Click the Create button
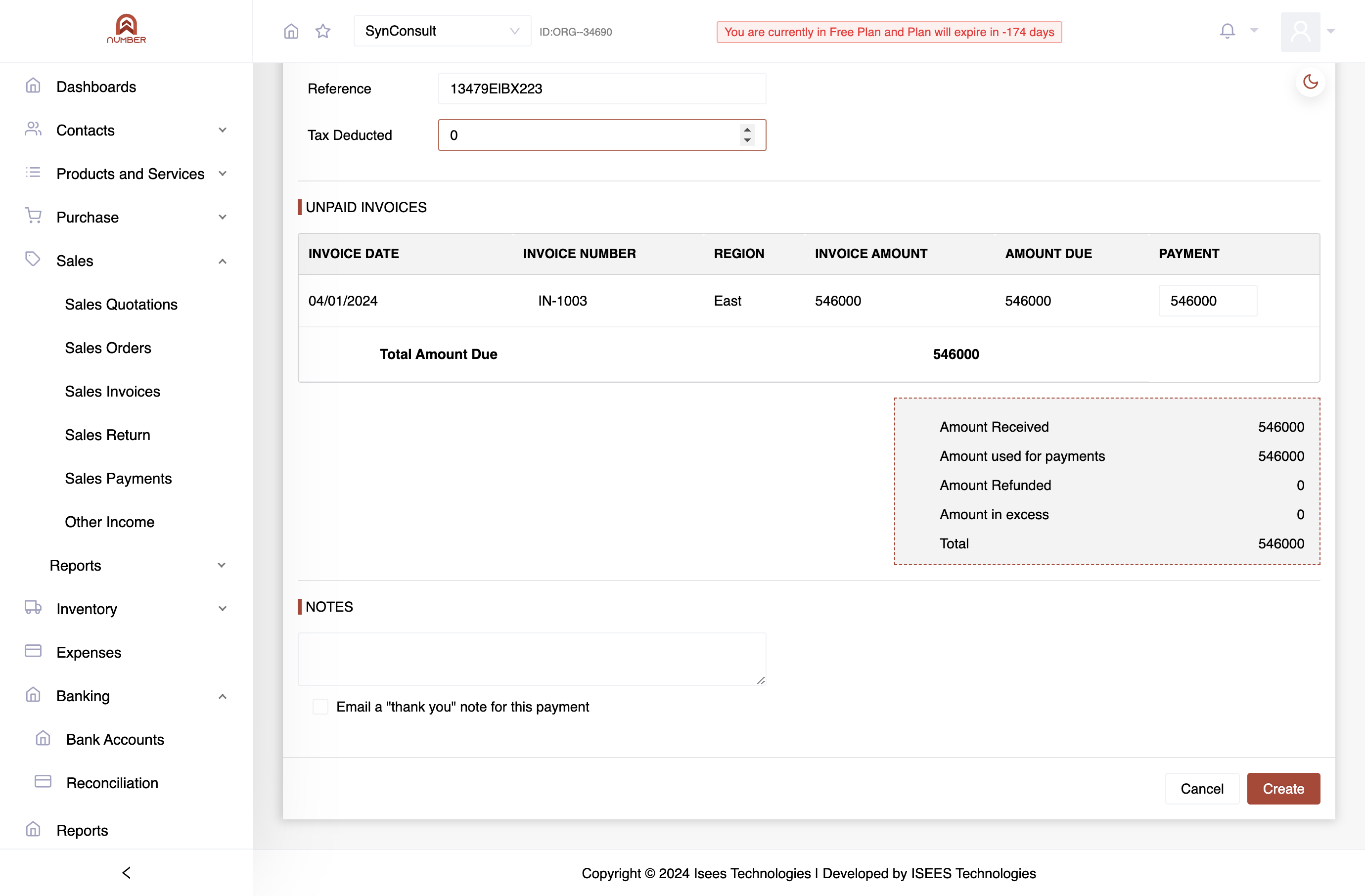 1283,789
